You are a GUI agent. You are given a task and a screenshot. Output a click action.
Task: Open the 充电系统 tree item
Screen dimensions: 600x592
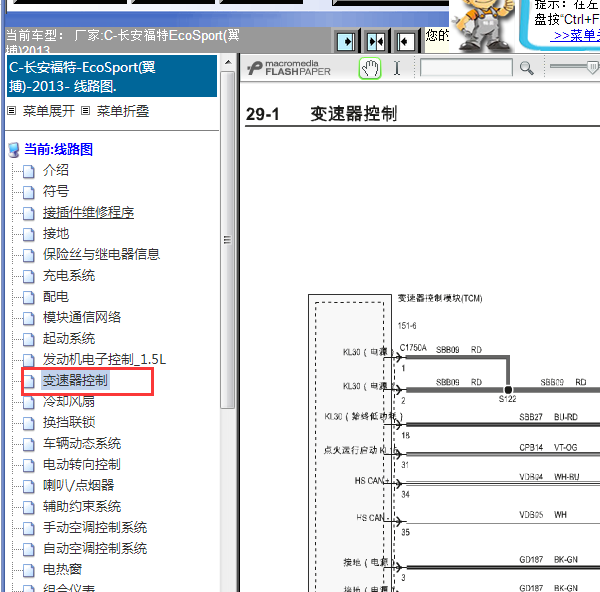[69, 275]
